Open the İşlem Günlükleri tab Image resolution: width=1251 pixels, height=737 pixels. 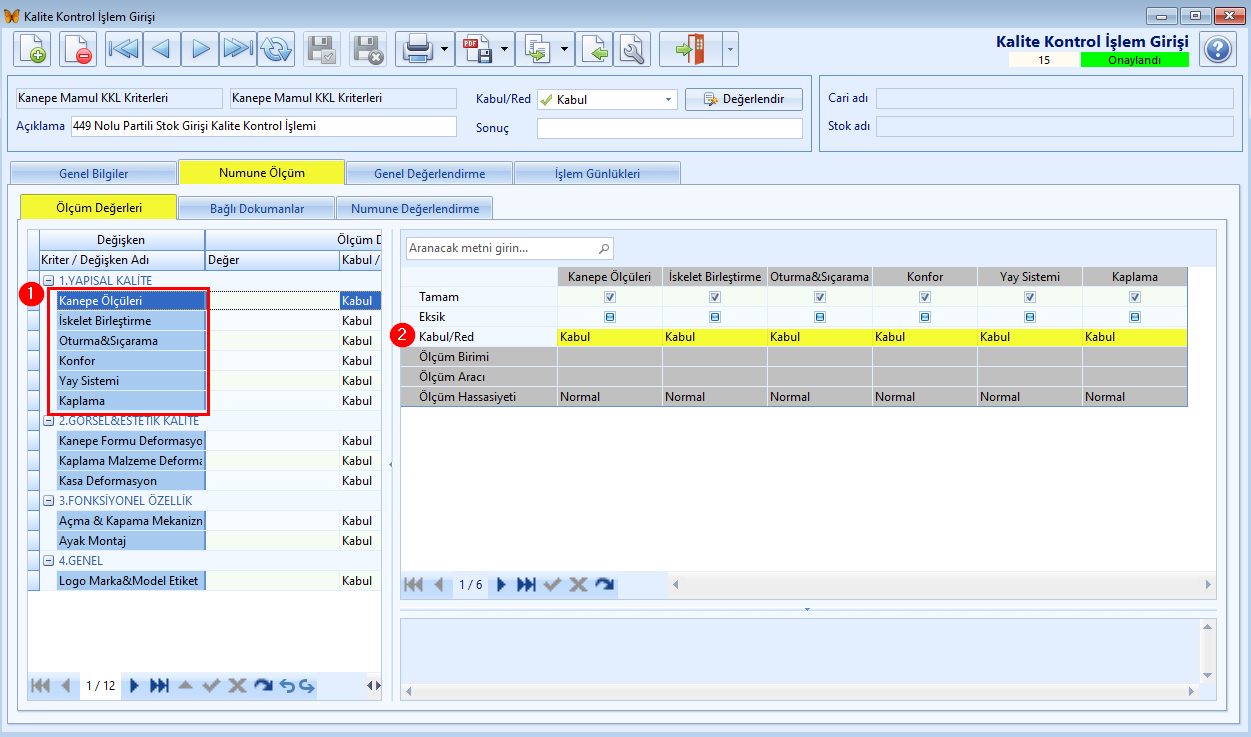pyautogui.click(x=598, y=173)
